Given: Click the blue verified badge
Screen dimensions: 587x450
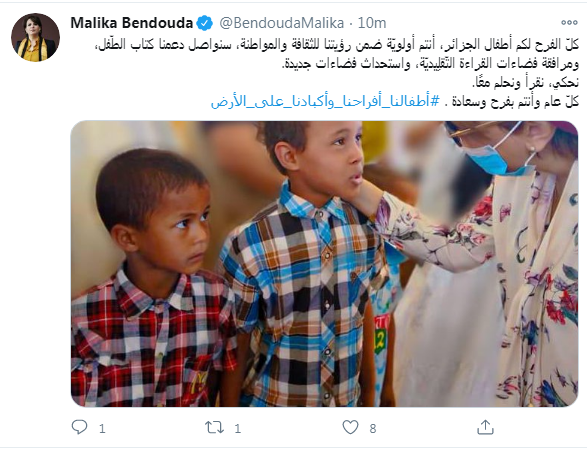Looking at the screenshot, I should 205,23.
